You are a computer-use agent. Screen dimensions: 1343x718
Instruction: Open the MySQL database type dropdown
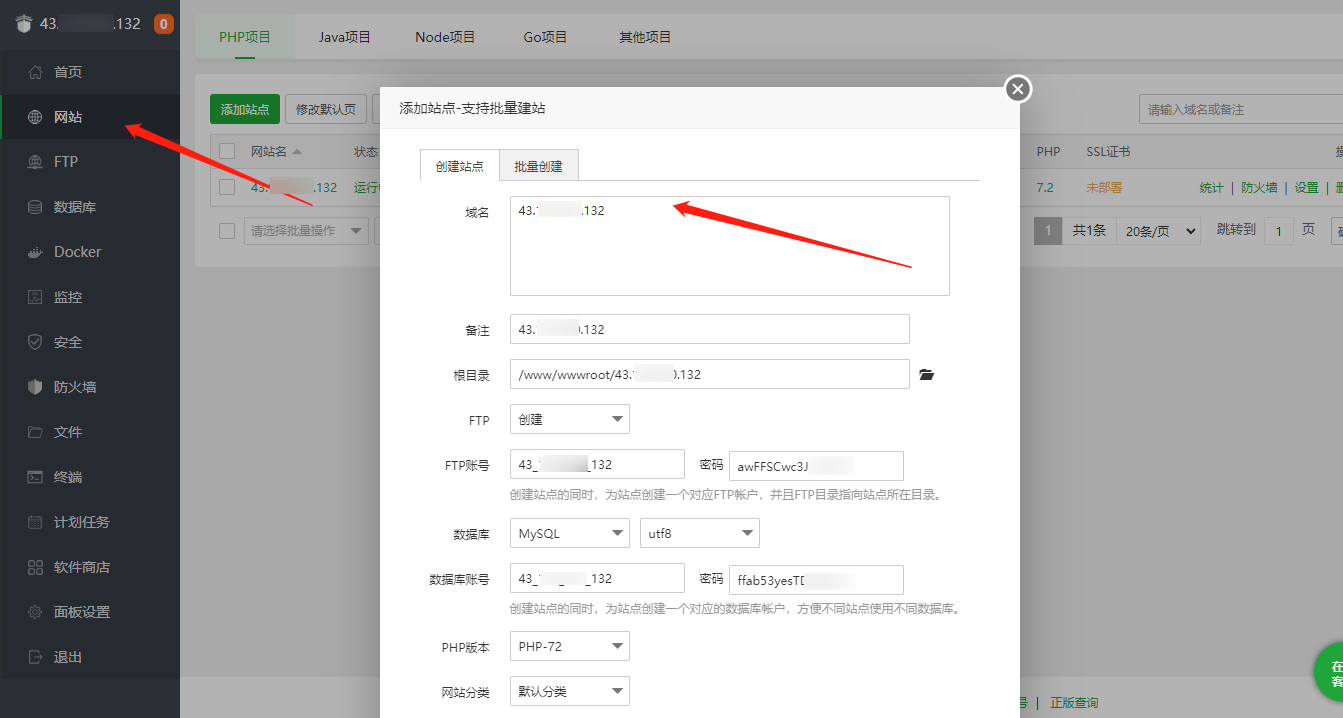pyautogui.click(x=569, y=534)
